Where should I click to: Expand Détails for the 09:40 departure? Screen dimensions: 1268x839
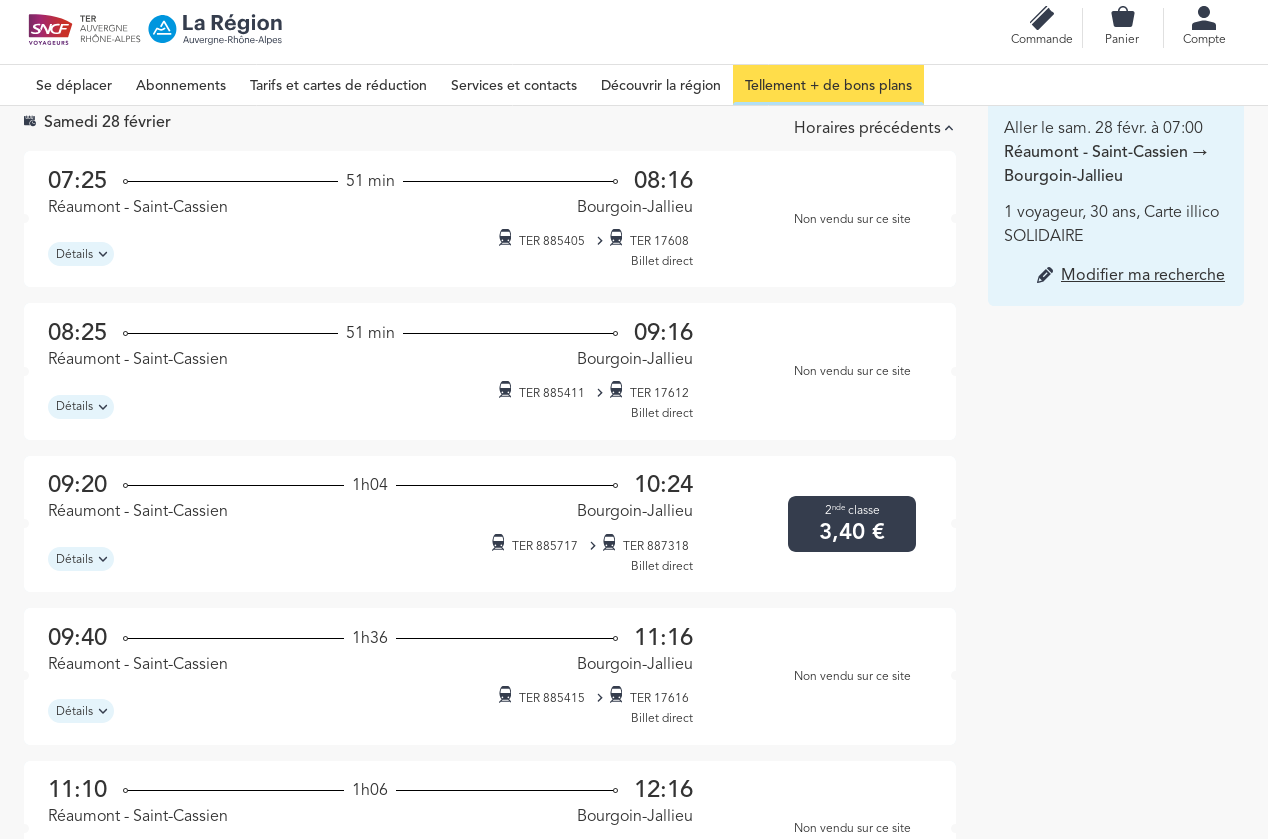[x=81, y=711]
